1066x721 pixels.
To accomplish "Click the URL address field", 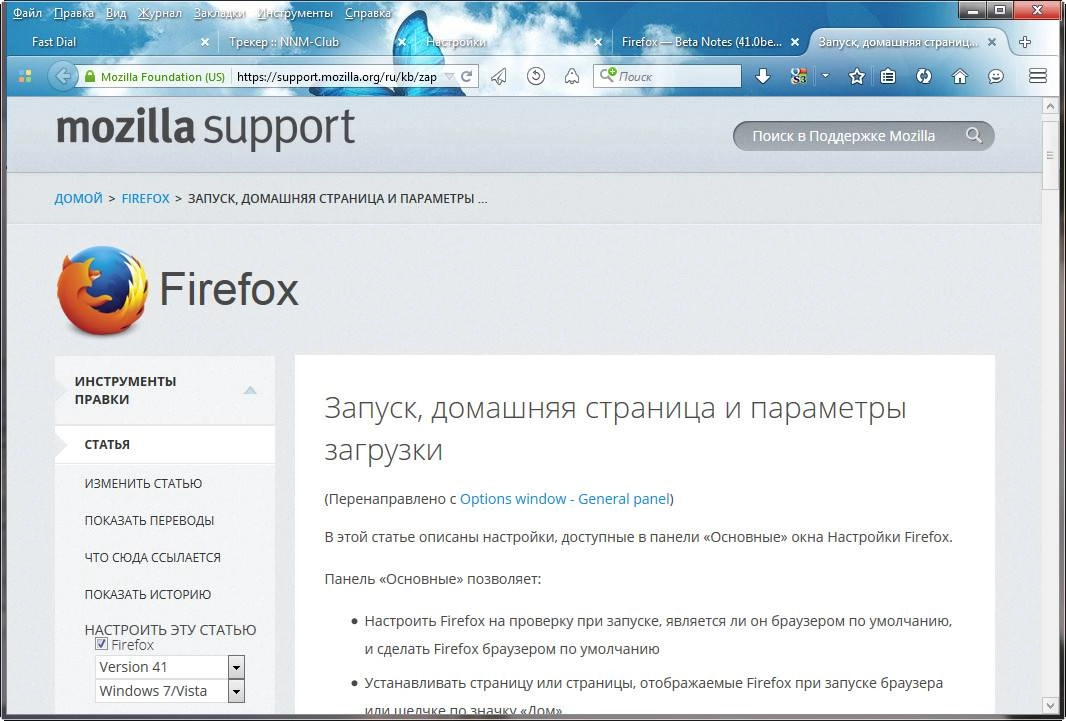I will coord(337,77).
